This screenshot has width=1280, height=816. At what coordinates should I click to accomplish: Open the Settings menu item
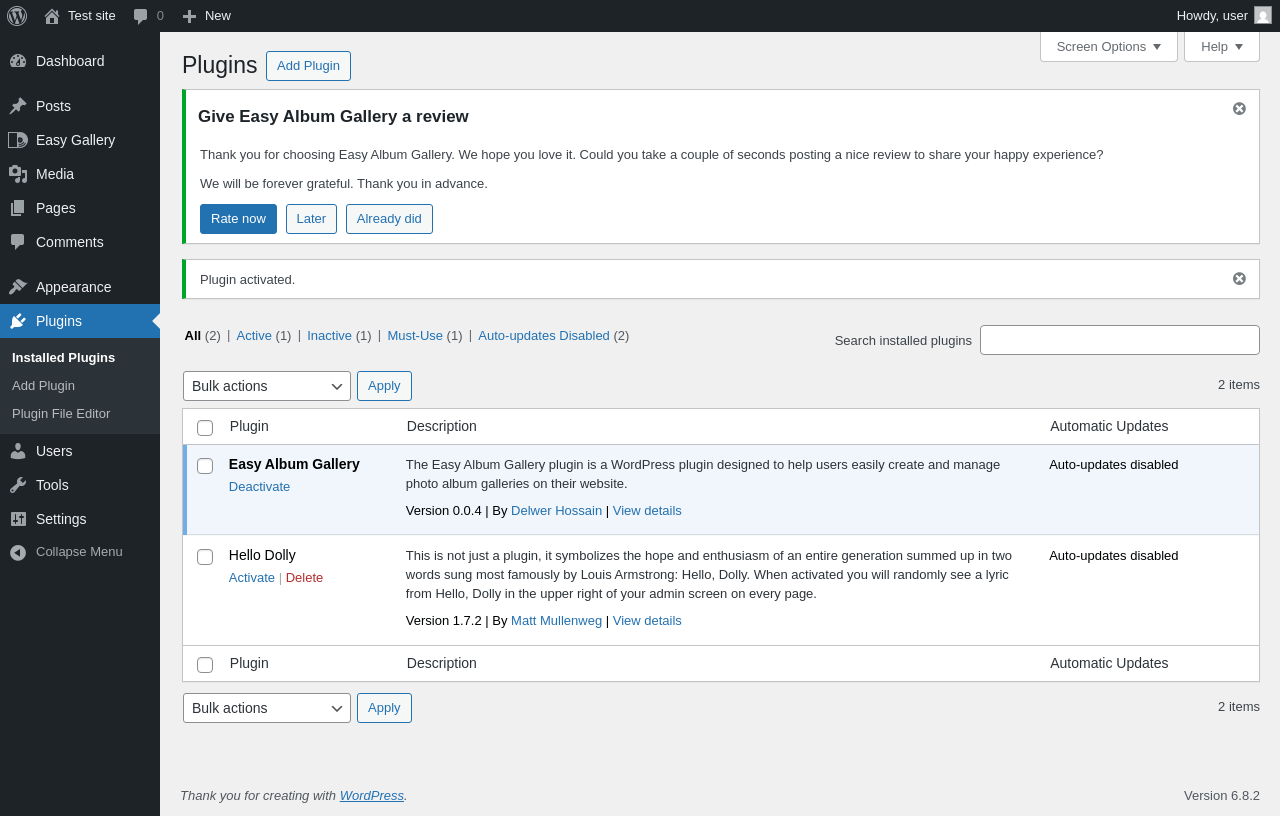click(80, 519)
